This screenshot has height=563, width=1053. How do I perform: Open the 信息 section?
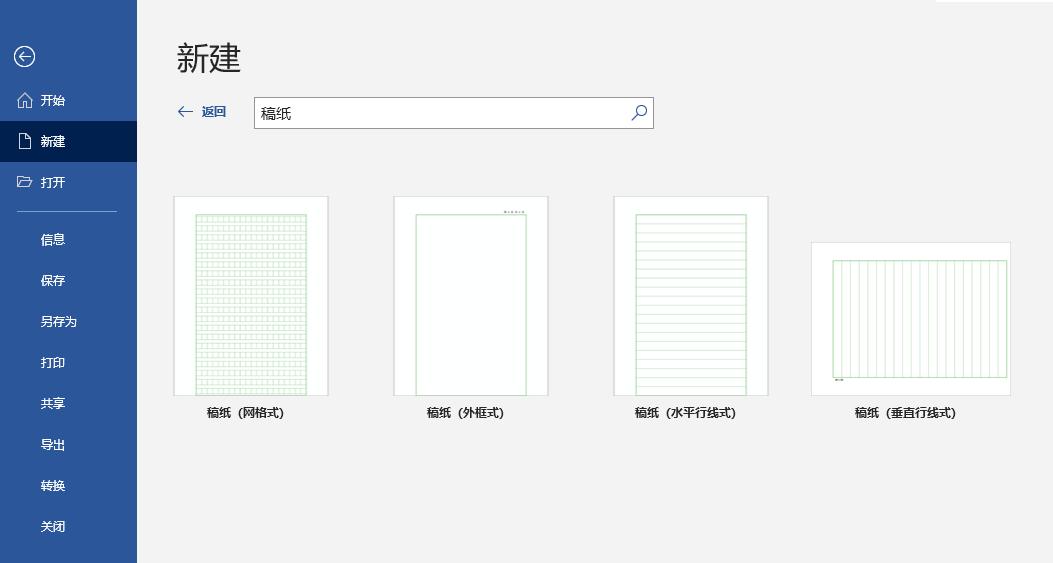click(68, 239)
